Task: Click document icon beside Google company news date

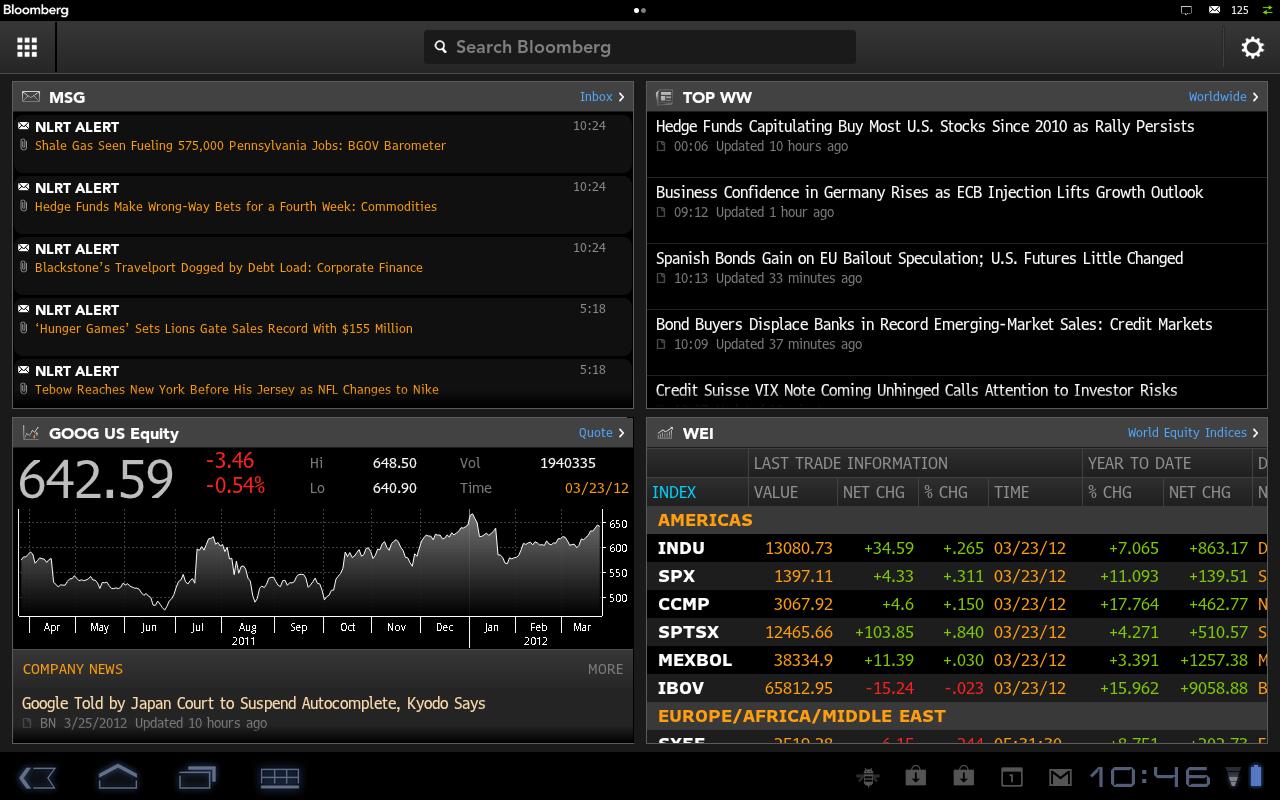Action: pos(27,723)
